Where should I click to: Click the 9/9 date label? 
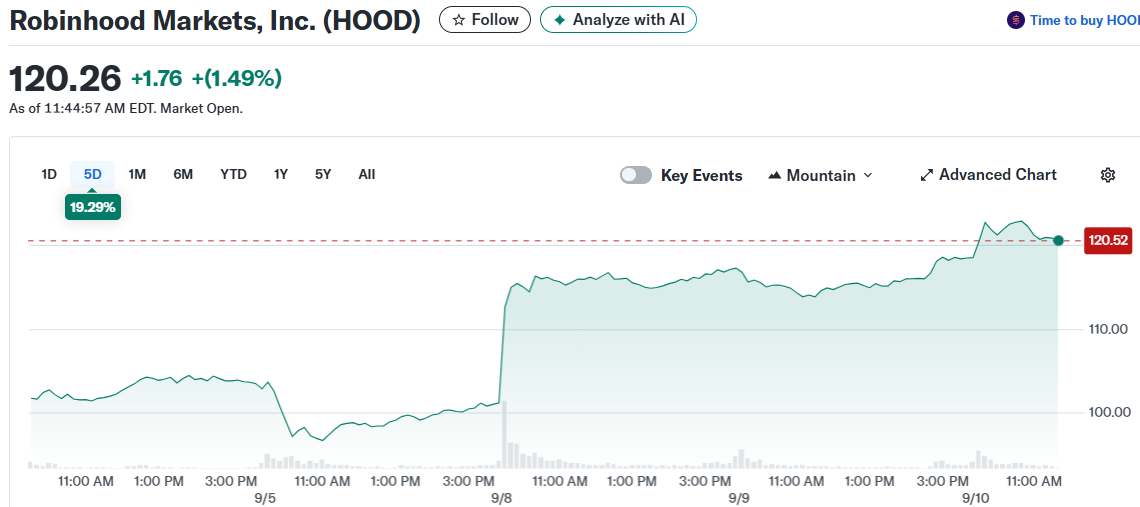pyautogui.click(x=739, y=498)
